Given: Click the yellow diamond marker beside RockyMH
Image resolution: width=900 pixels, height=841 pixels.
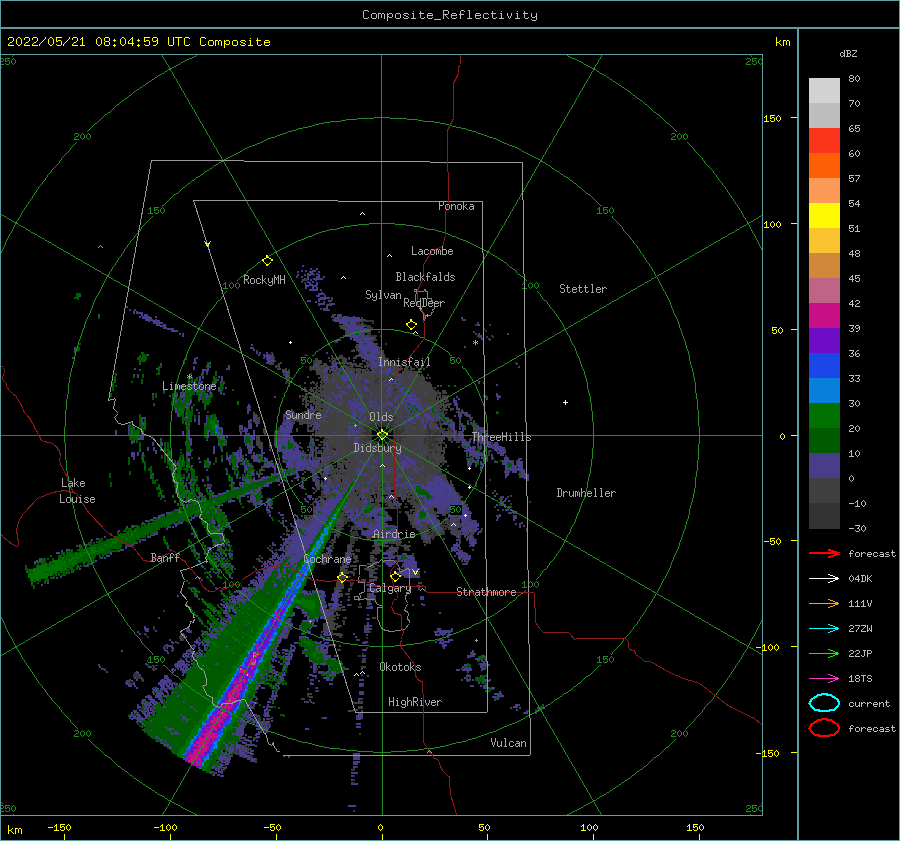Looking at the screenshot, I should point(267,261).
